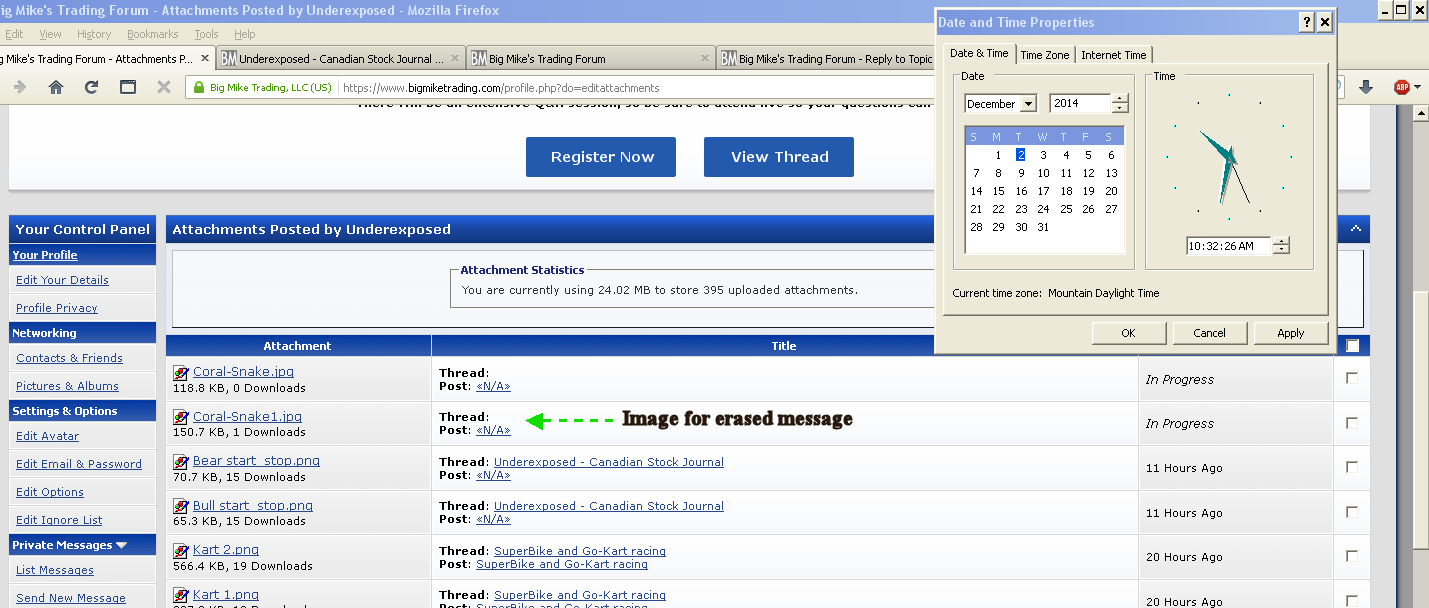Decrease time with the down spinner

point(1281,250)
